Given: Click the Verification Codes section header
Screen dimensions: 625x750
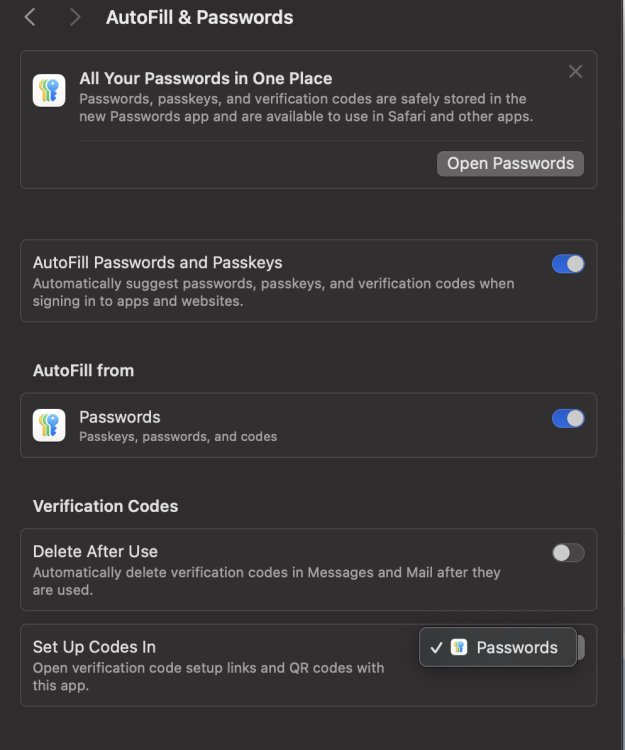Looking at the screenshot, I should [105, 506].
